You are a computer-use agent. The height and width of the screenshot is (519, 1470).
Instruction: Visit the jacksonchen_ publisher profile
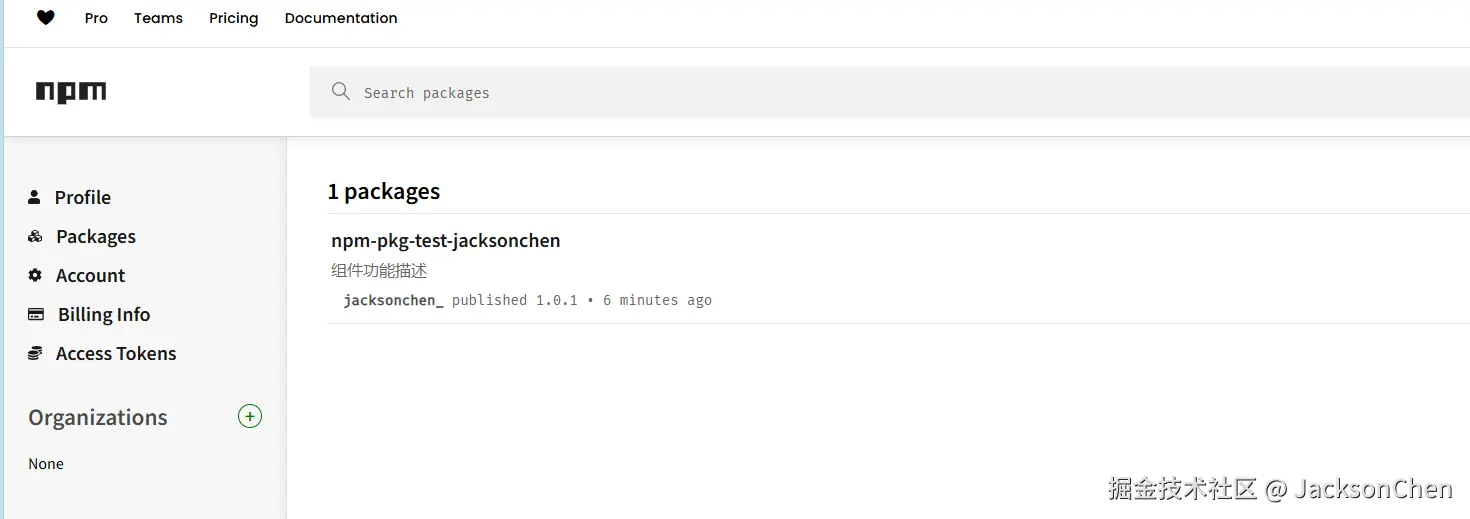click(x=393, y=300)
